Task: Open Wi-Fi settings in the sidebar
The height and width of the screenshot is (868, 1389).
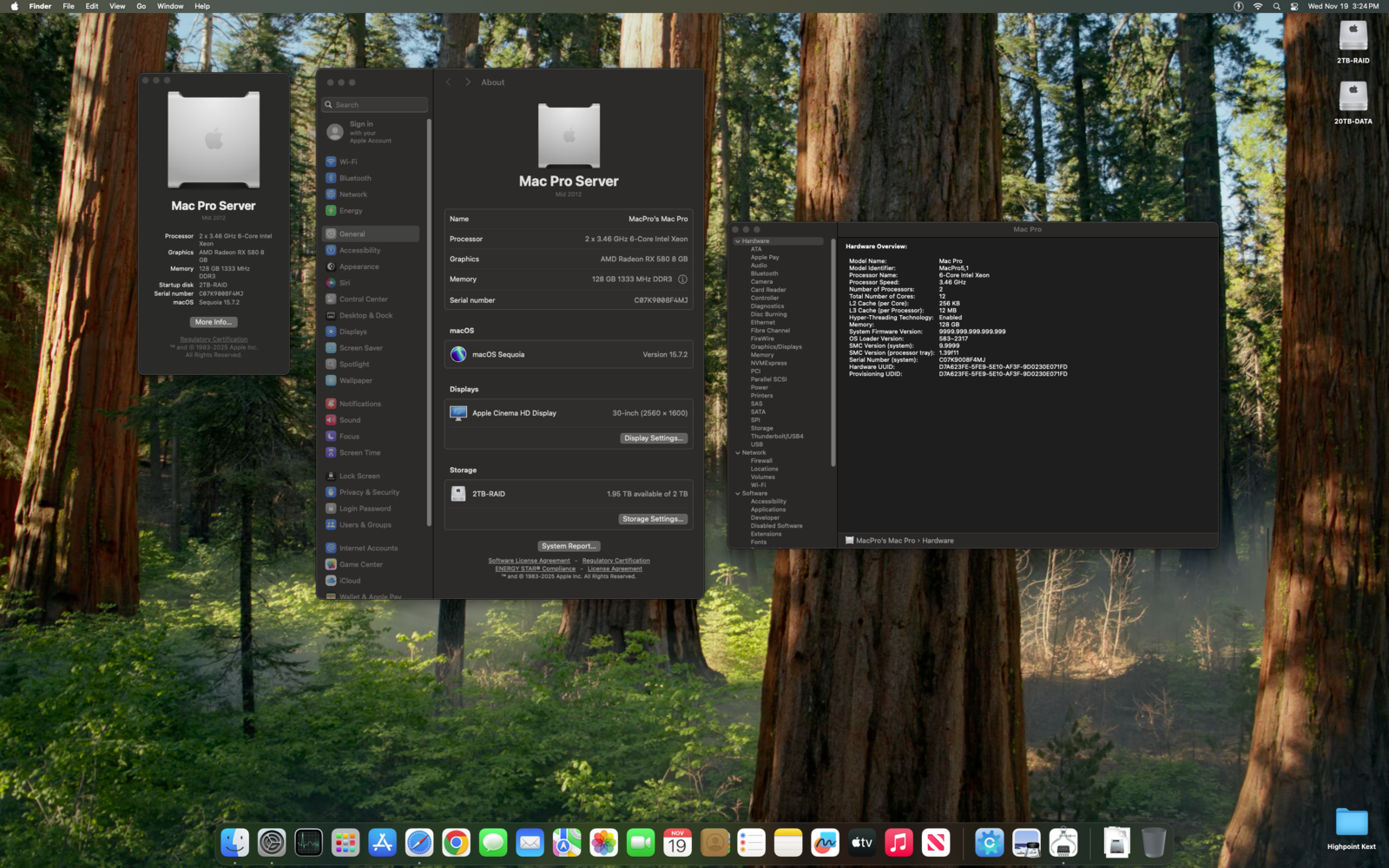Action: (347, 161)
